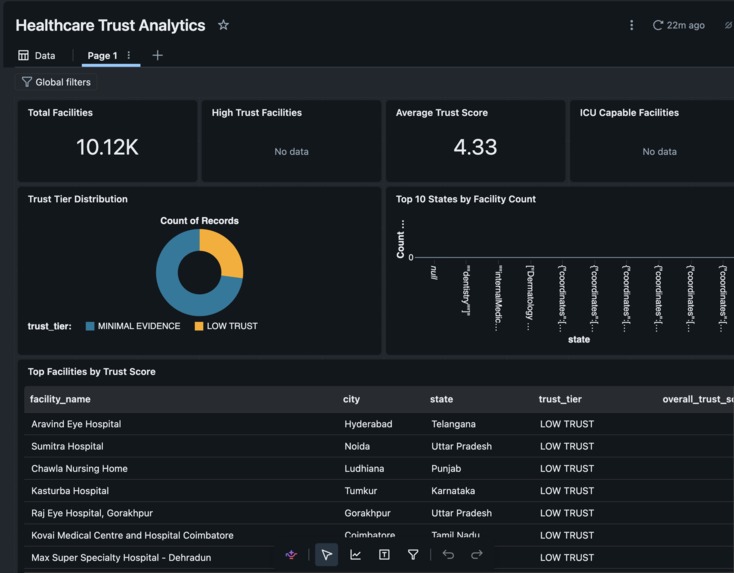
Task: Click the Ludhiana city cell
Action: click(x=364, y=468)
